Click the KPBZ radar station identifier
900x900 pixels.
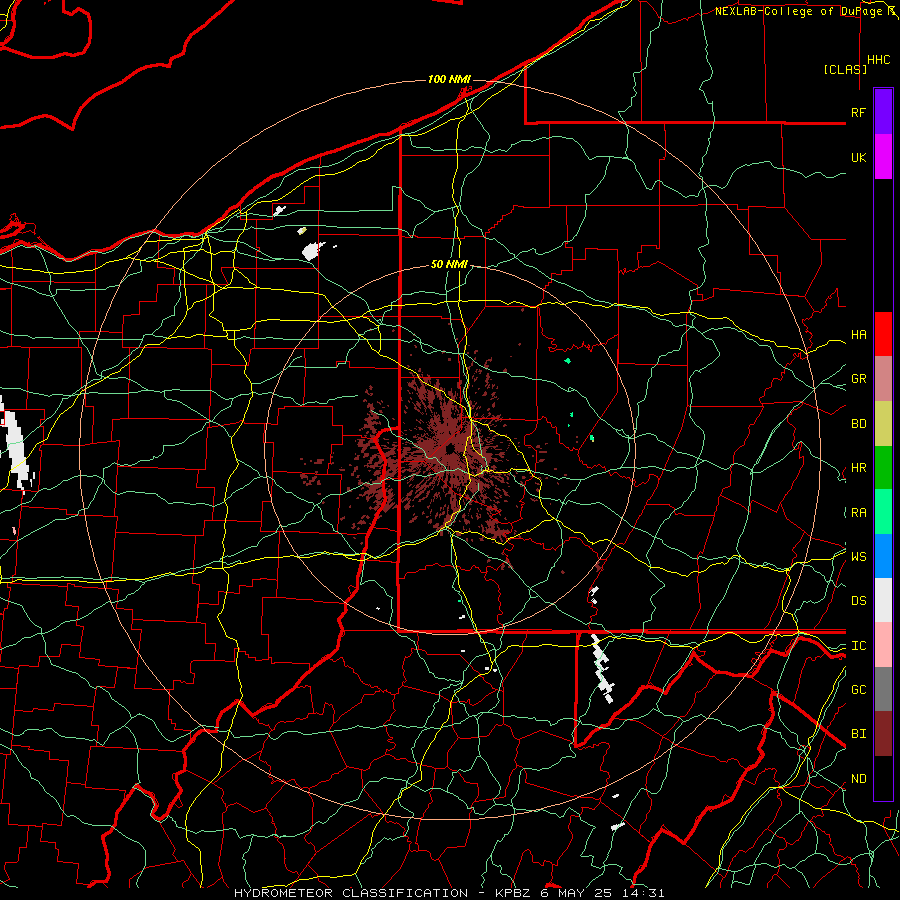514,893
